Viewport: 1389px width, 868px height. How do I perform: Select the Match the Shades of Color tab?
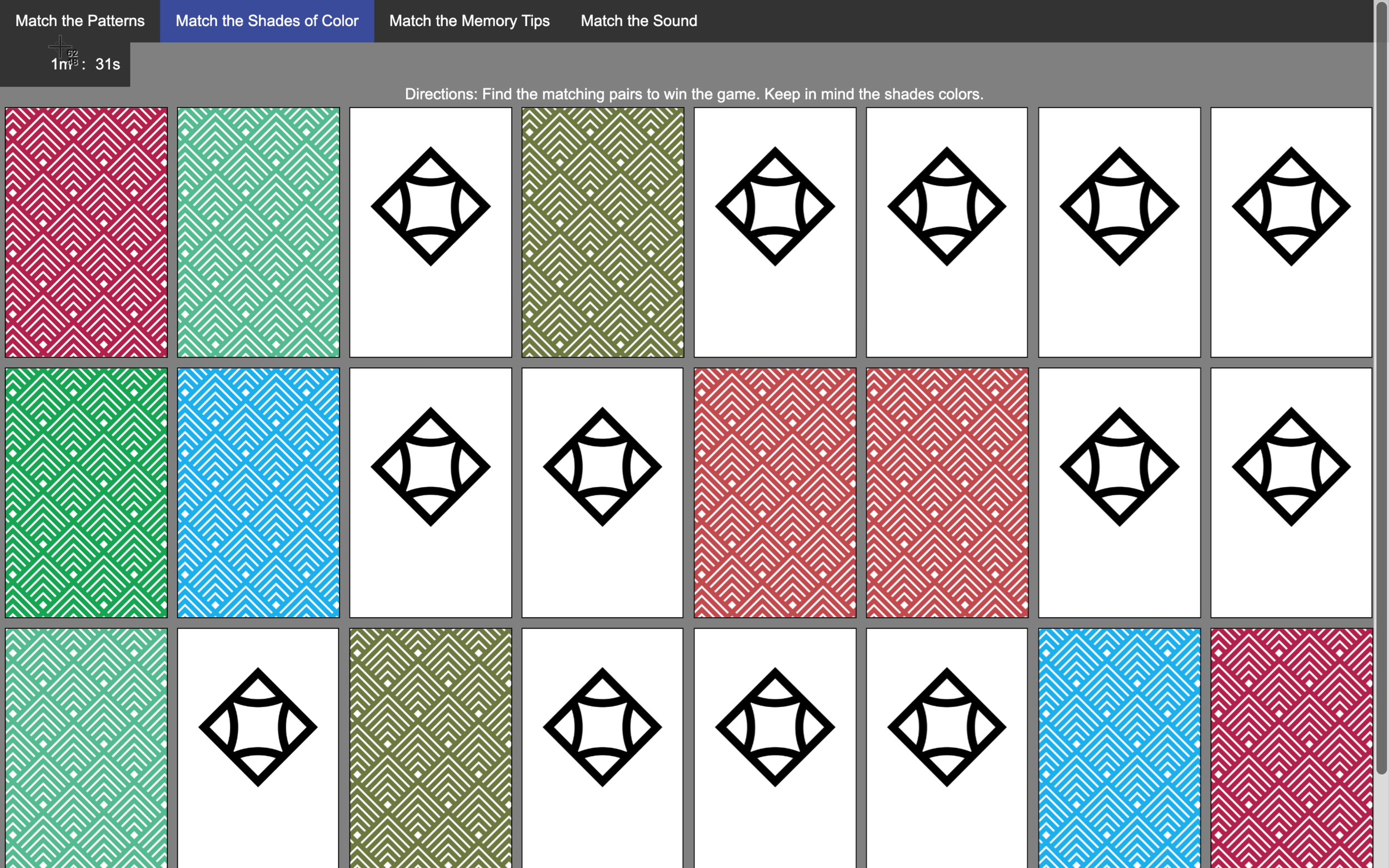[x=267, y=21]
